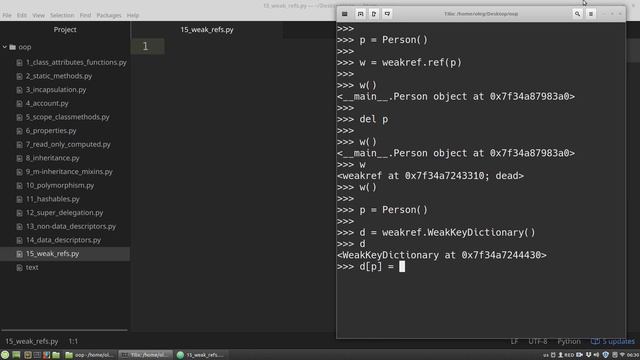Open 5_scope_classmethods.py file
The width and height of the screenshot is (640, 360).
click(68, 117)
